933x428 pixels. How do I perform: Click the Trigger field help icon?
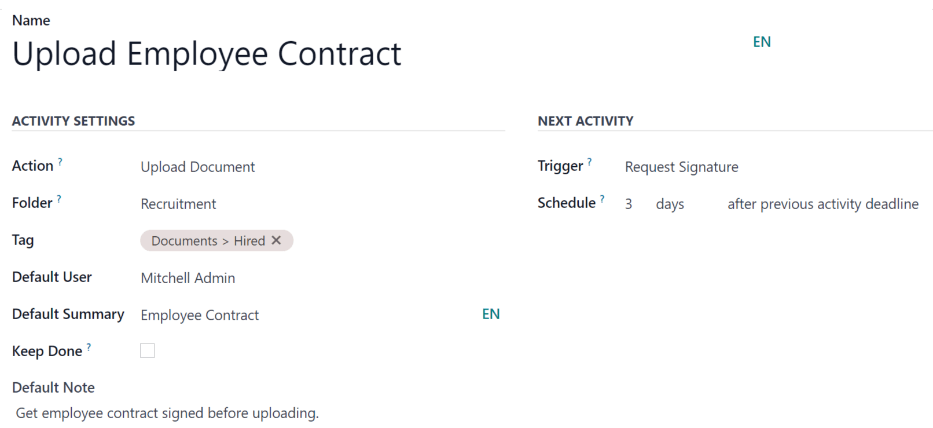click(x=588, y=162)
